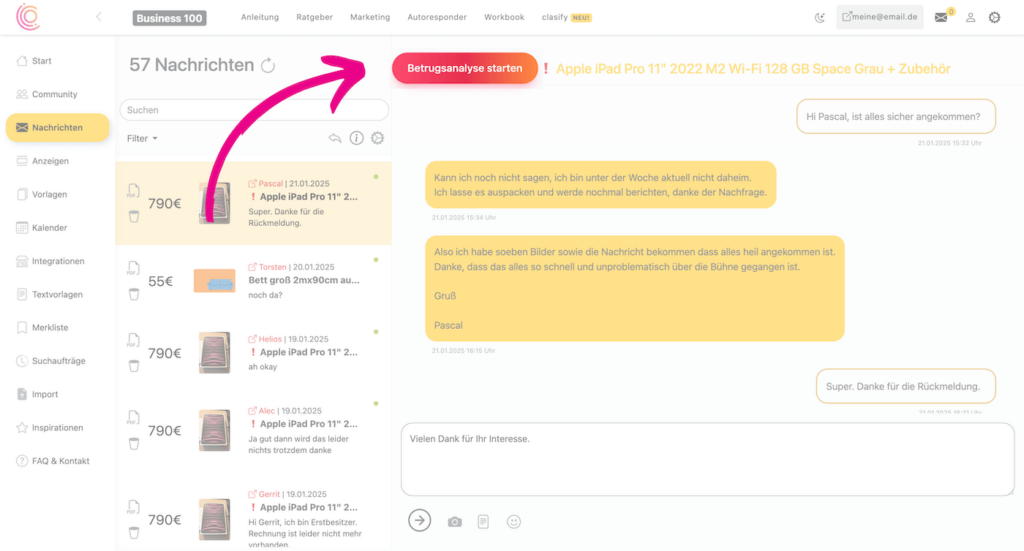Delete Pascal's message with trash icon
Viewport: 1024px width, 551px height.
pos(134,216)
